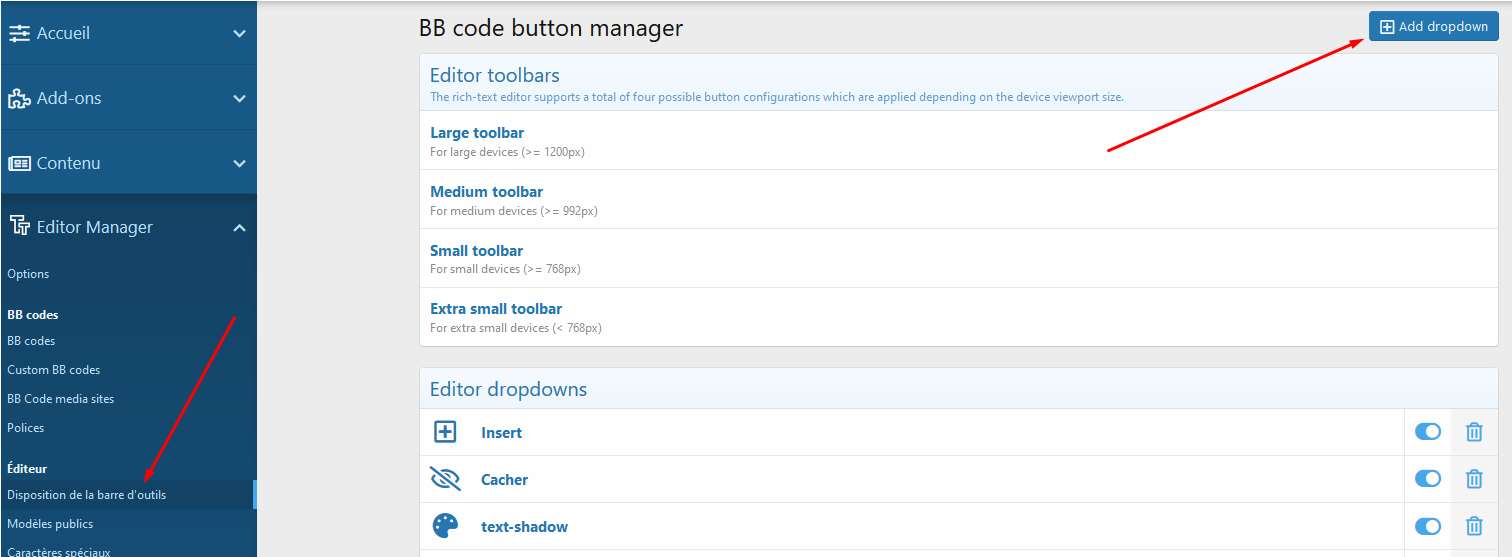Screen dimensions: 1512x557
Task: Click the Add-ons puzzle piece icon
Action: pyautogui.click(x=19, y=98)
